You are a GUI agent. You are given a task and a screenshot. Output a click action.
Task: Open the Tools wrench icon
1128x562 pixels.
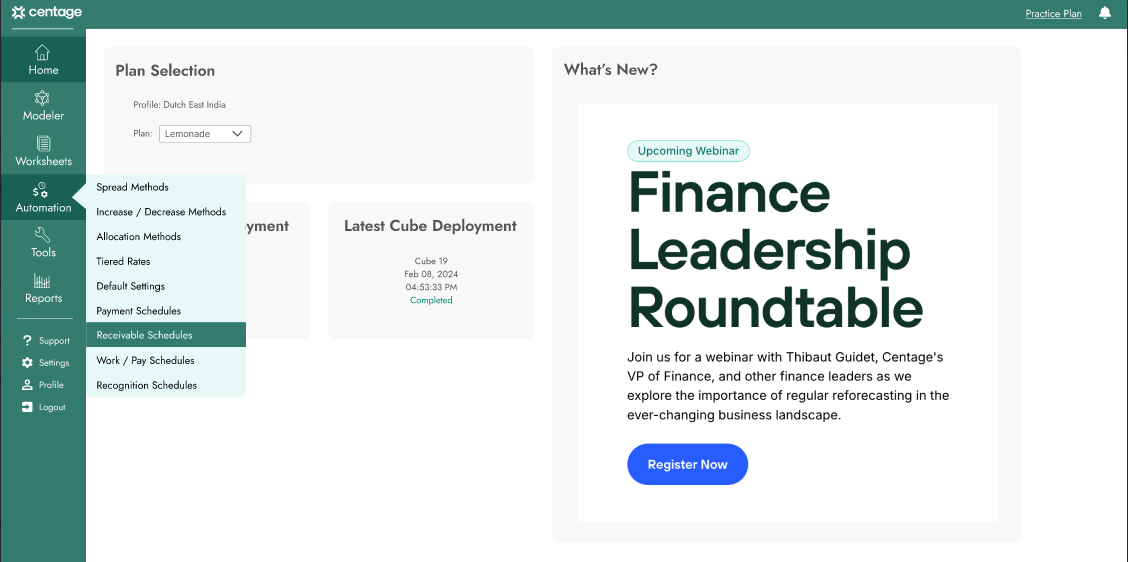42,243
